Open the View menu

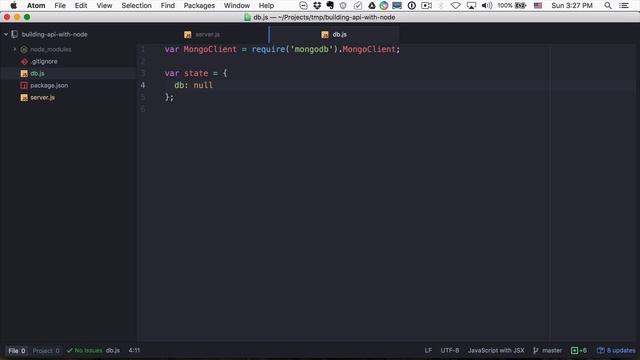[104, 5]
